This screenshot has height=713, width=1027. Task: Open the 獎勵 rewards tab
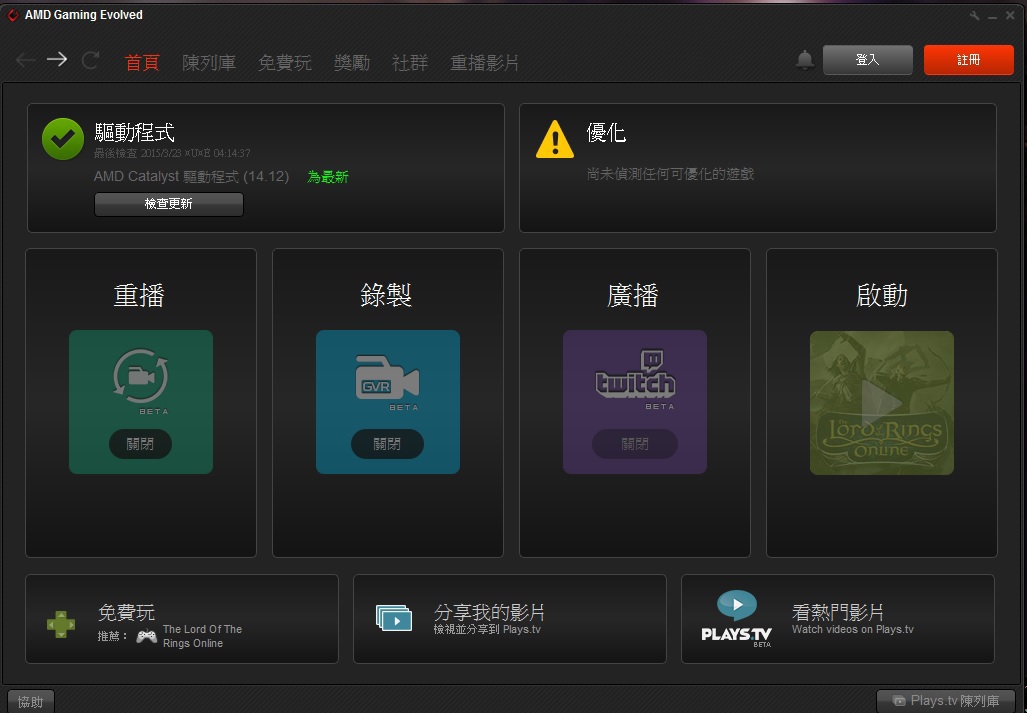click(x=352, y=62)
